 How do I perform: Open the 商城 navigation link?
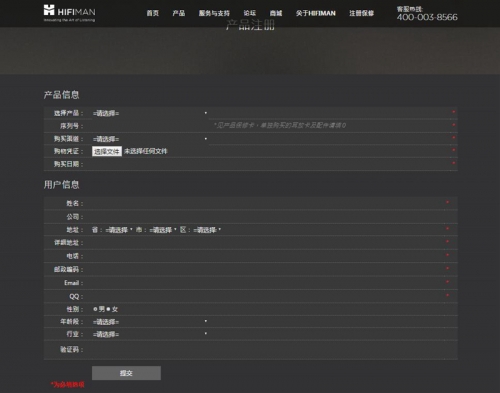[x=276, y=13]
